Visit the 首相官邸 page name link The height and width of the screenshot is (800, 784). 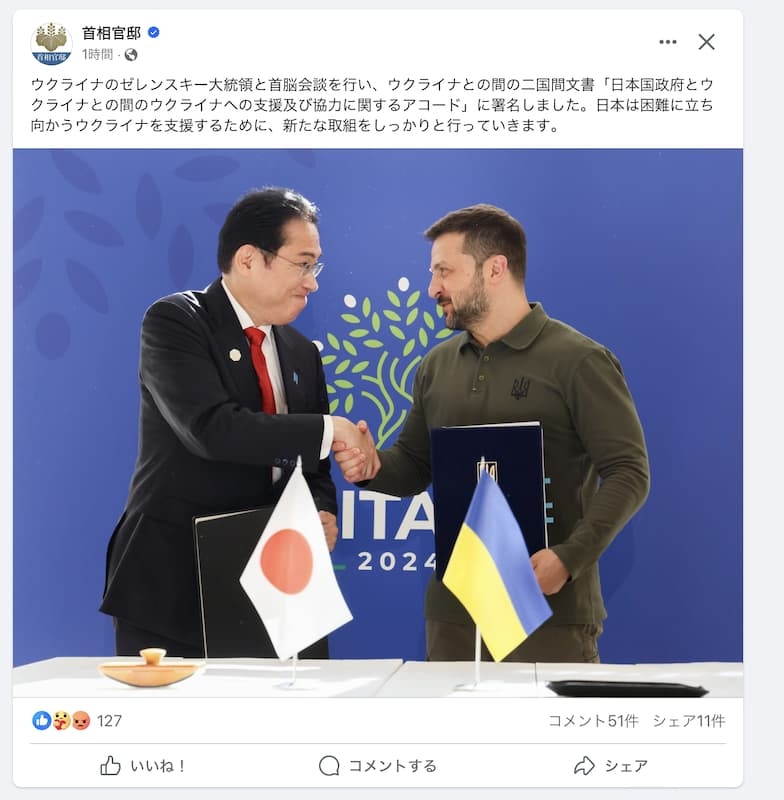tap(111, 33)
